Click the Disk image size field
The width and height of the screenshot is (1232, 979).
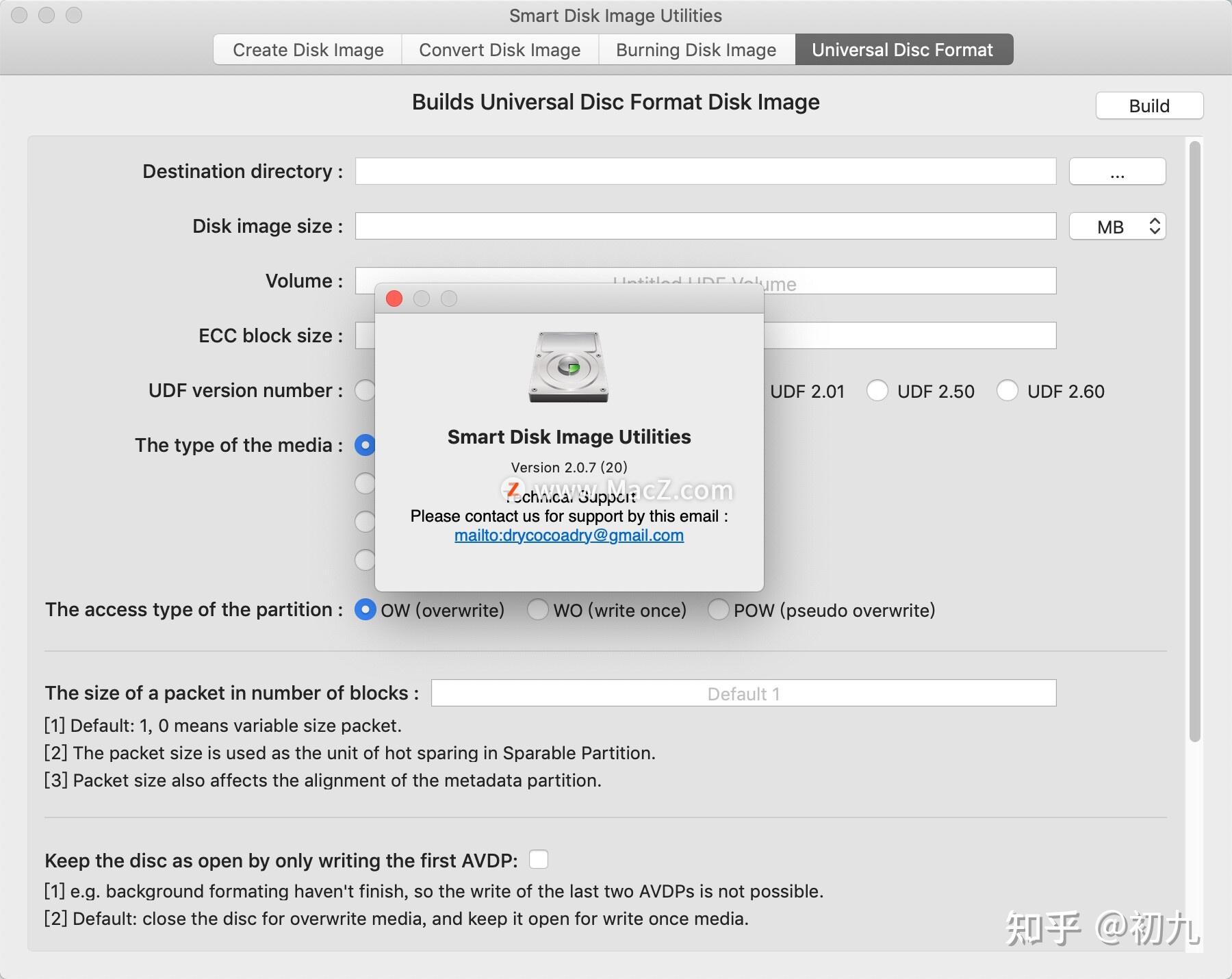(704, 226)
